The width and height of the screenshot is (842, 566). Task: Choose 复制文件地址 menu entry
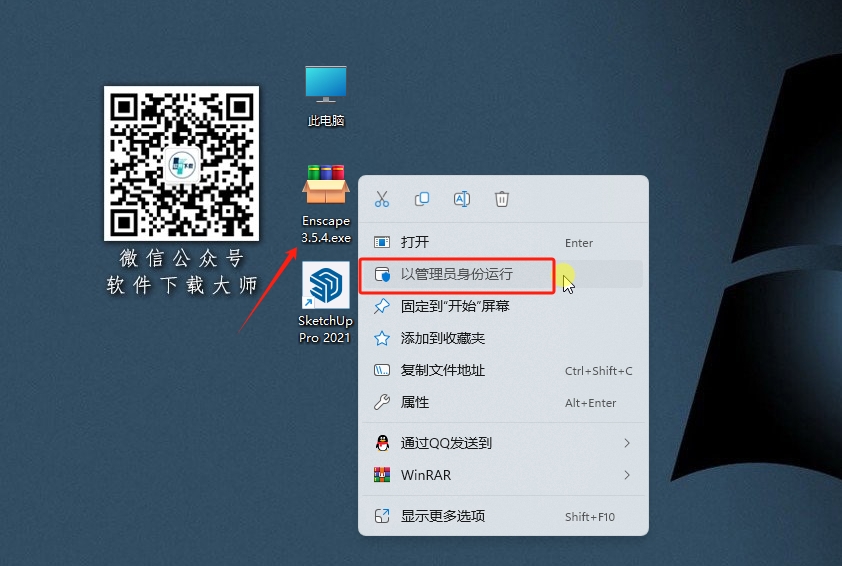(x=503, y=371)
